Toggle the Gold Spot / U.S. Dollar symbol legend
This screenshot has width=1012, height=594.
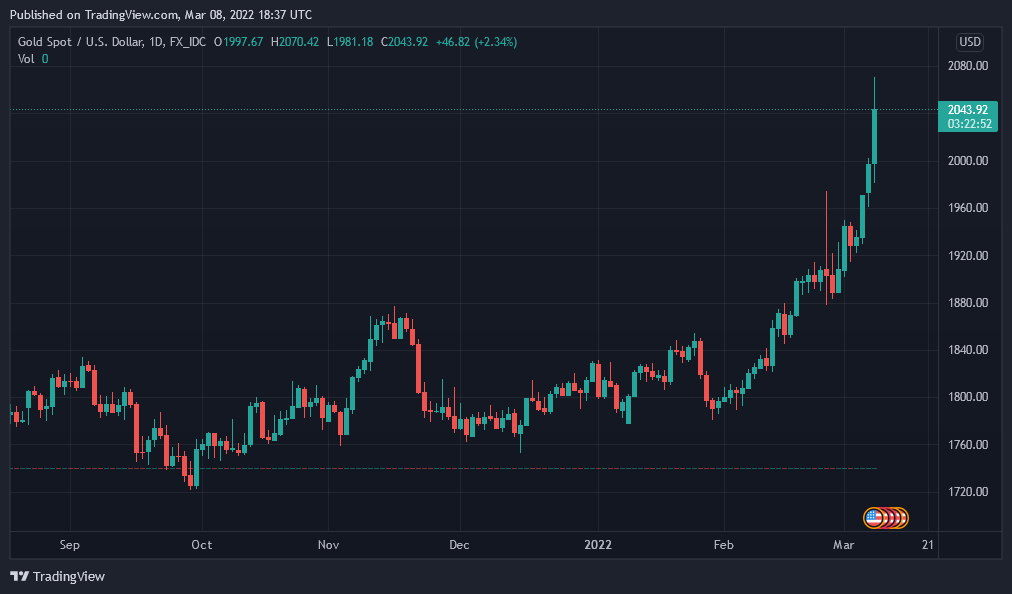(80, 42)
